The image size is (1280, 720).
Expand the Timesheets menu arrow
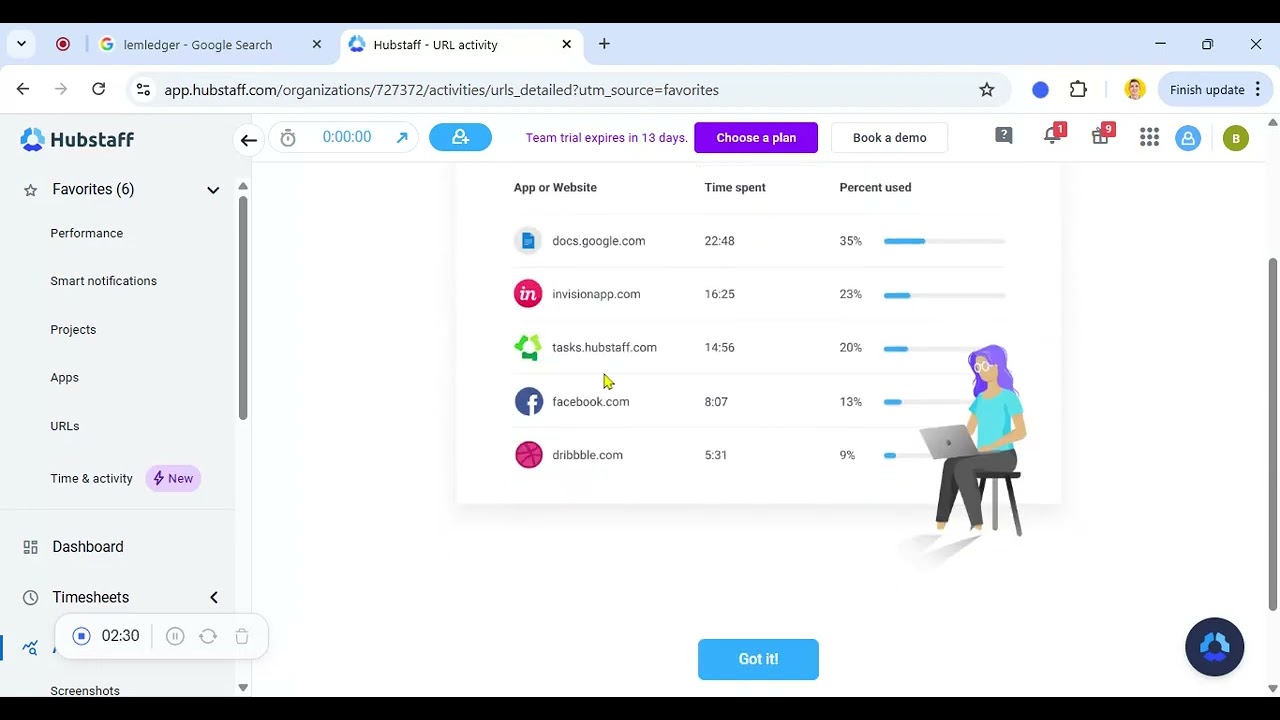pyautogui.click(x=213, y=597)
